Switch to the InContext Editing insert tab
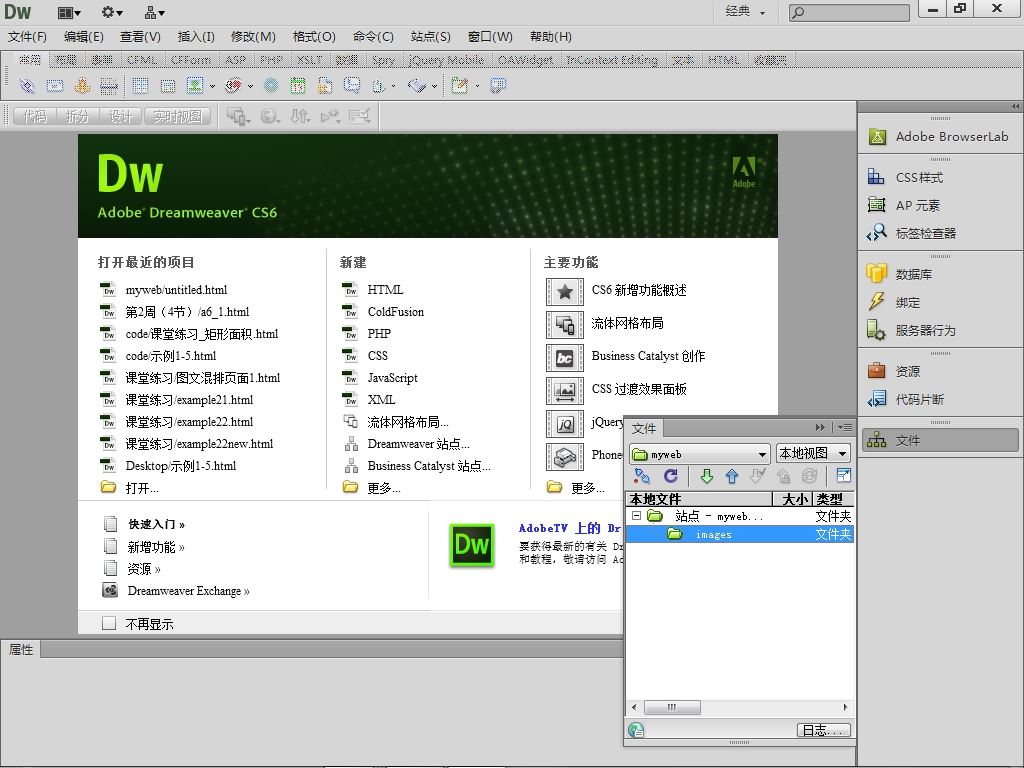 (612, 60)
